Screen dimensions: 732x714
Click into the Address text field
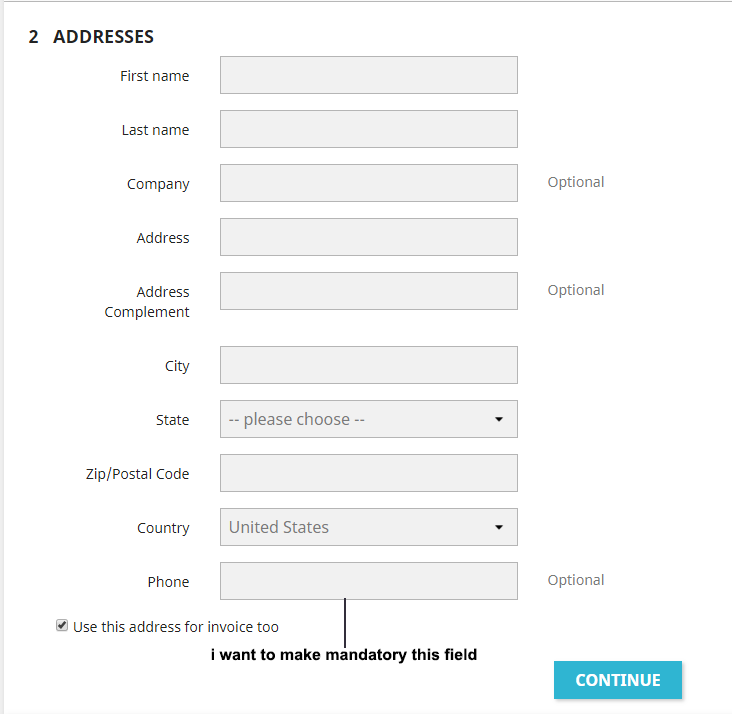pyautogui.click(x=368, y=237)
